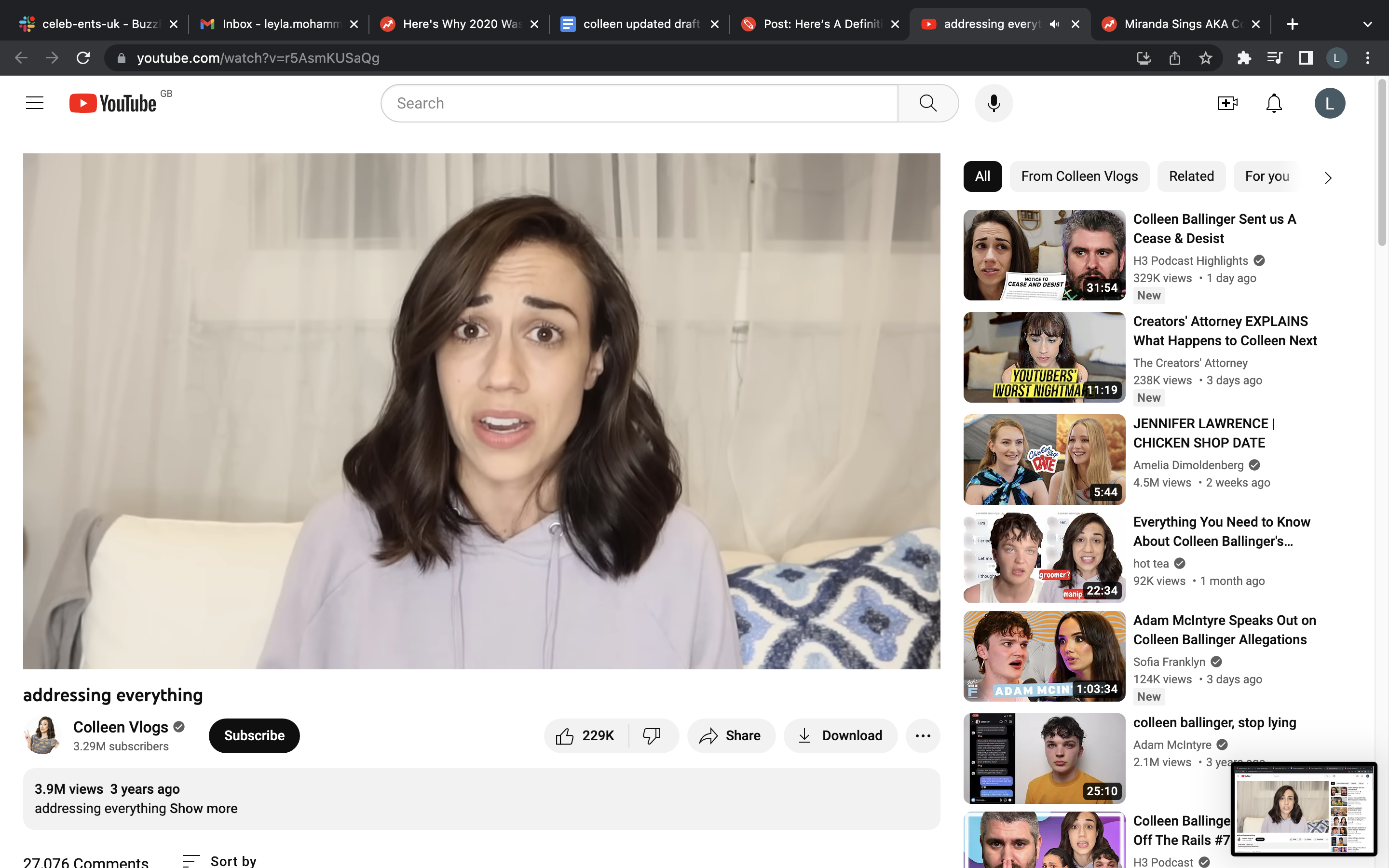Click the browser forward arrow

tap(52, 58)
